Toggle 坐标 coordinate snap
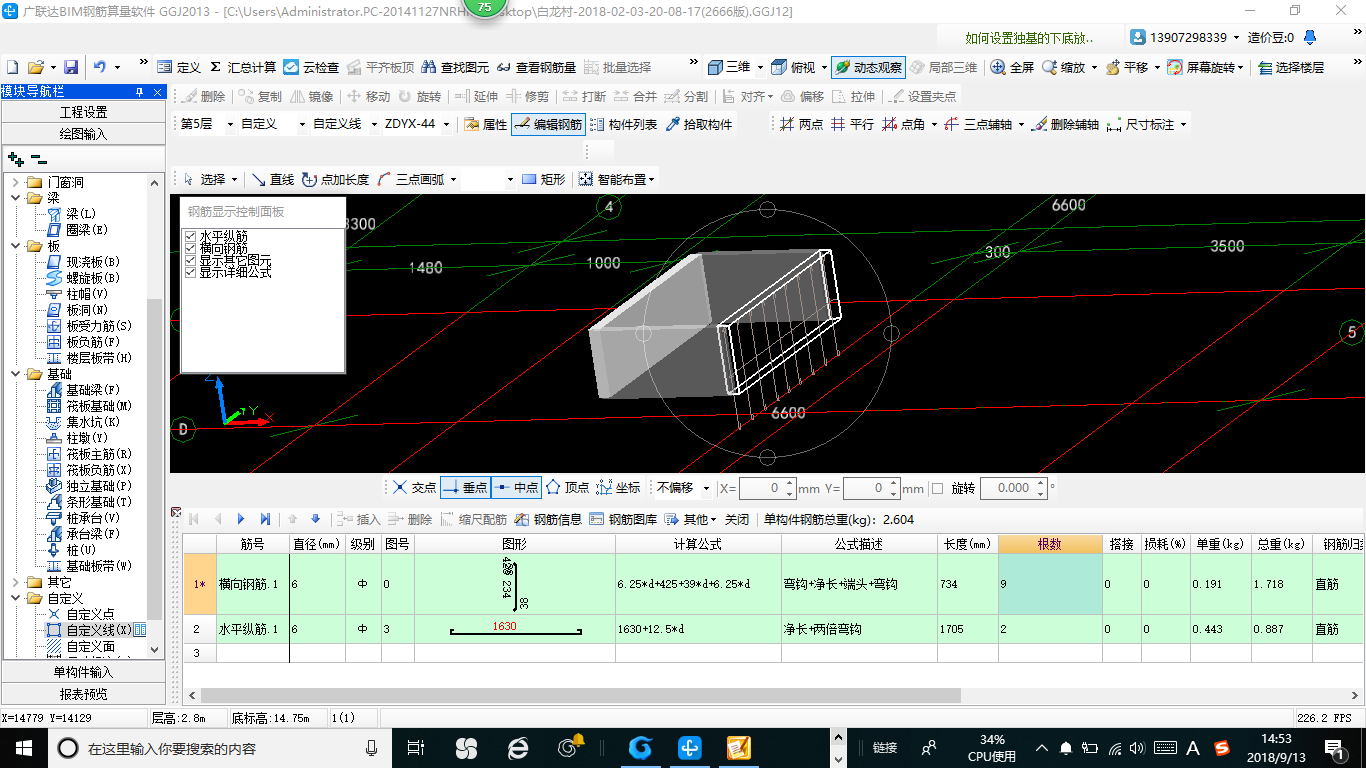The height and width of the screenshot is (768, 1366). coord(618,488)
